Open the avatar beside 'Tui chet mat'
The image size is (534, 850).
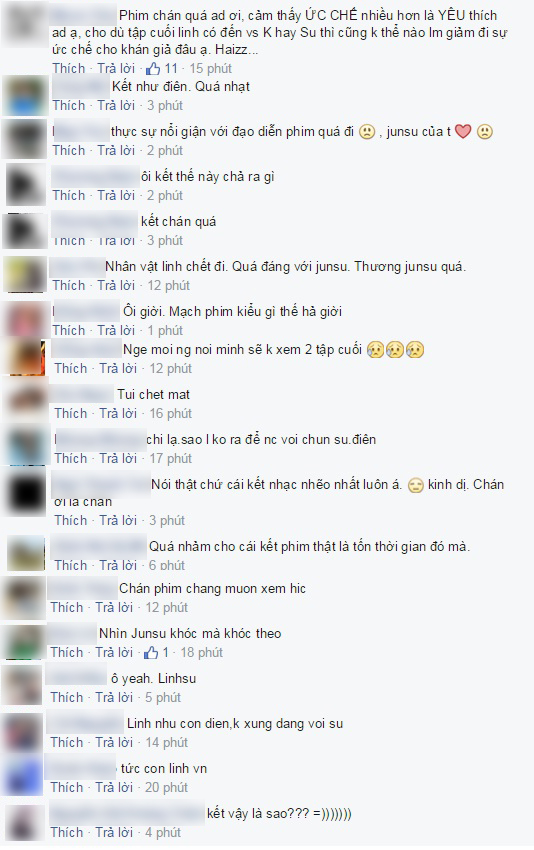click(25, 403)
